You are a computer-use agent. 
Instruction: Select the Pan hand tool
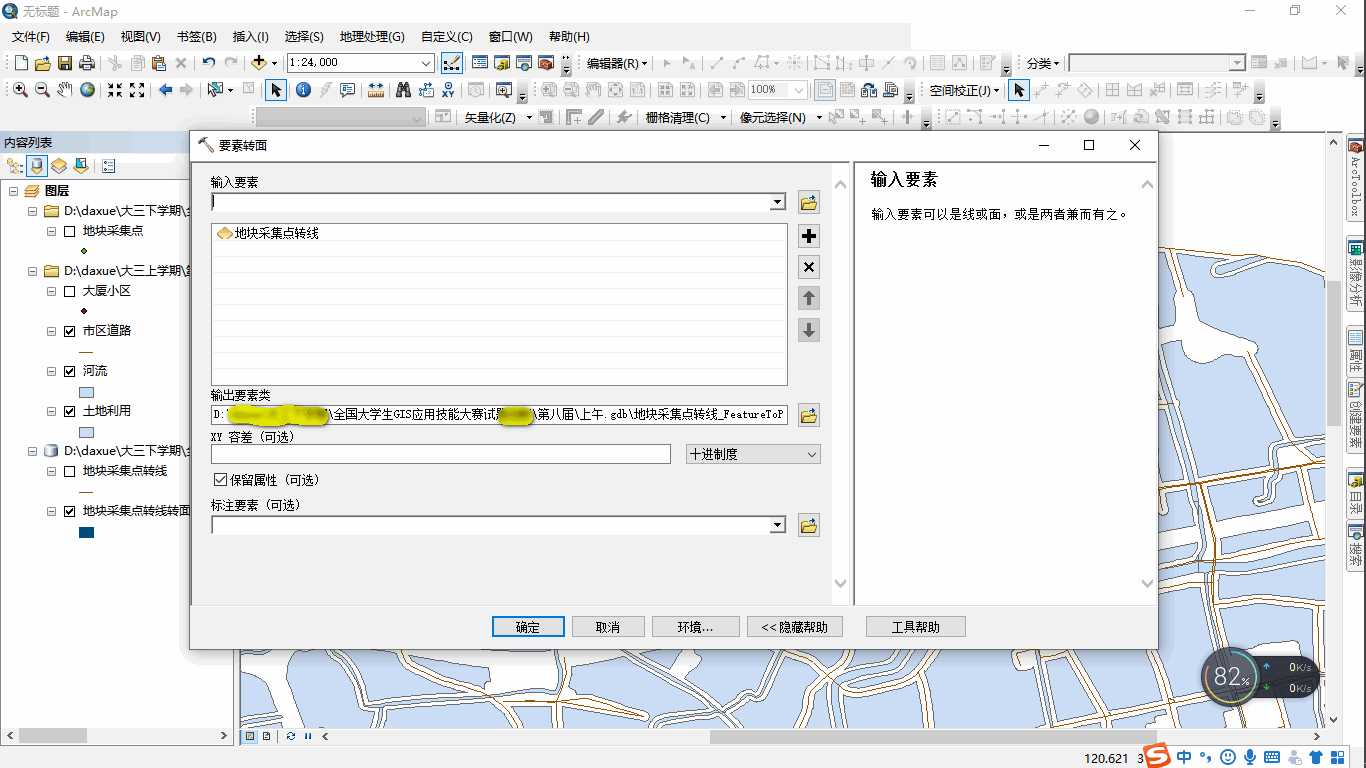(x=65, y=90)
